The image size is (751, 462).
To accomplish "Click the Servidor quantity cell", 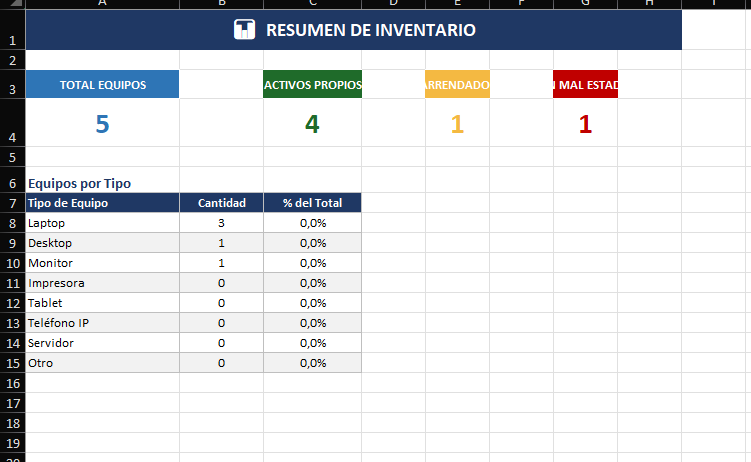I will (221, 343).
